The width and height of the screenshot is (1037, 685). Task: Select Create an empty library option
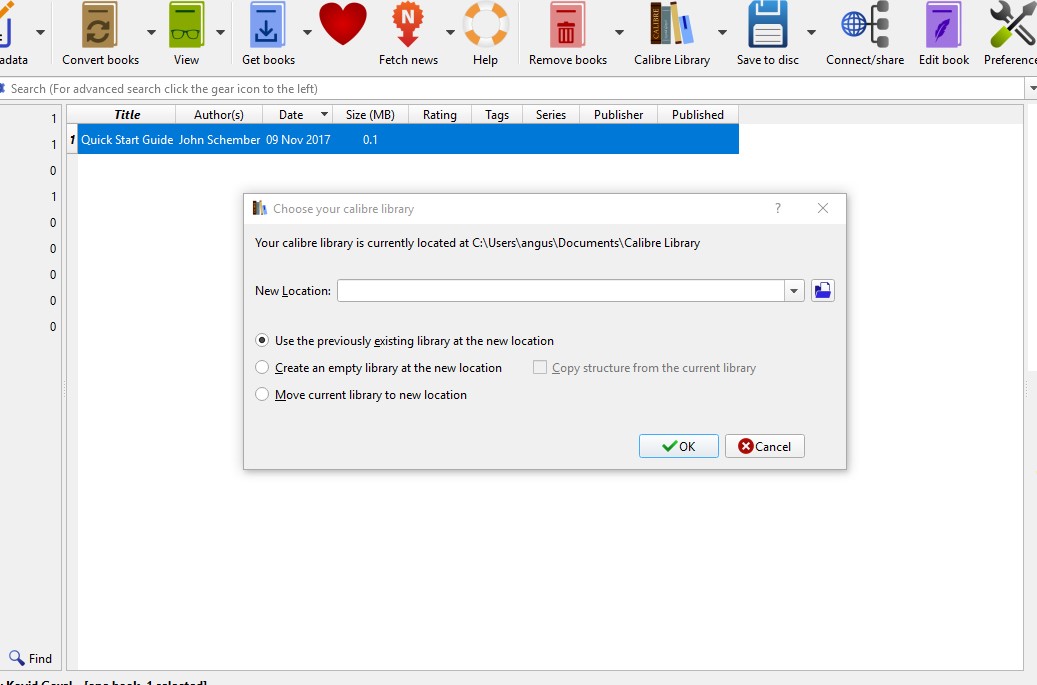click(262, 367)
